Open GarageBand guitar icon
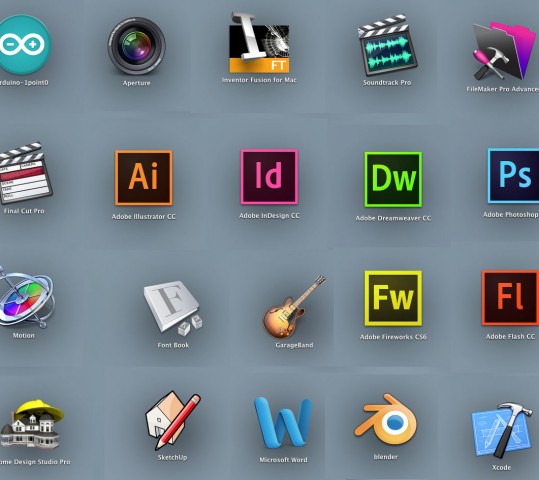Image resolution: width=539 pixels, height=480 pixels. point(294,307)
